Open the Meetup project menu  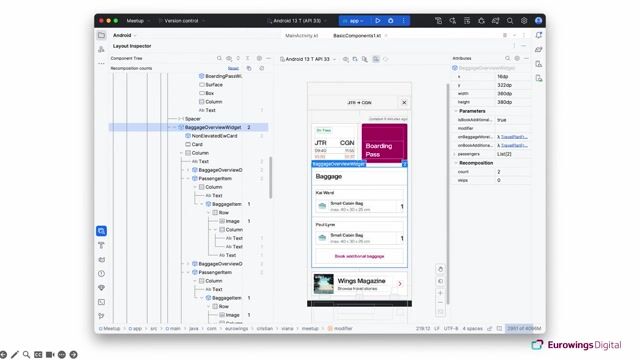[x=138, y=20]
